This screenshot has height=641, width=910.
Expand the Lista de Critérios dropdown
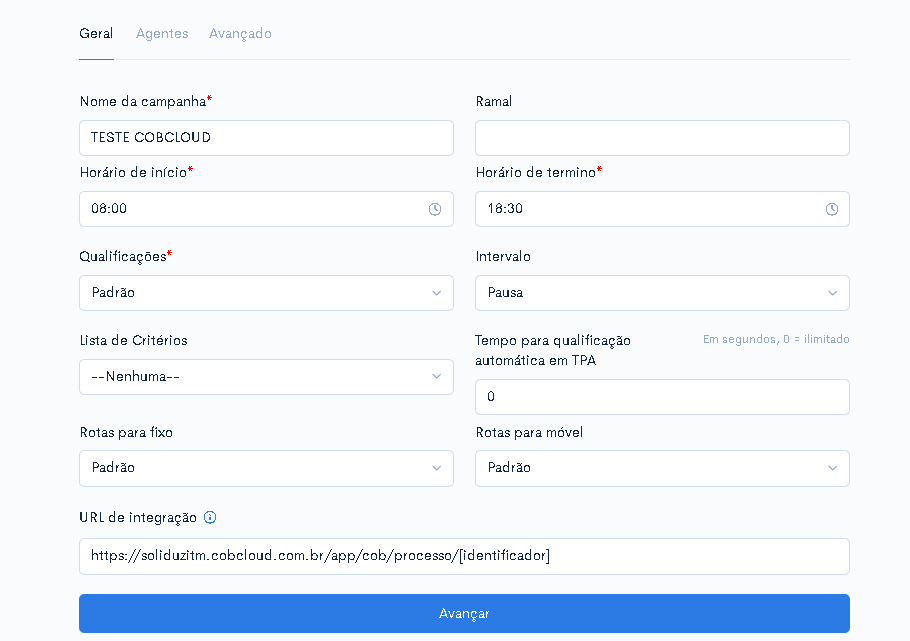click(x=266, y=377)
